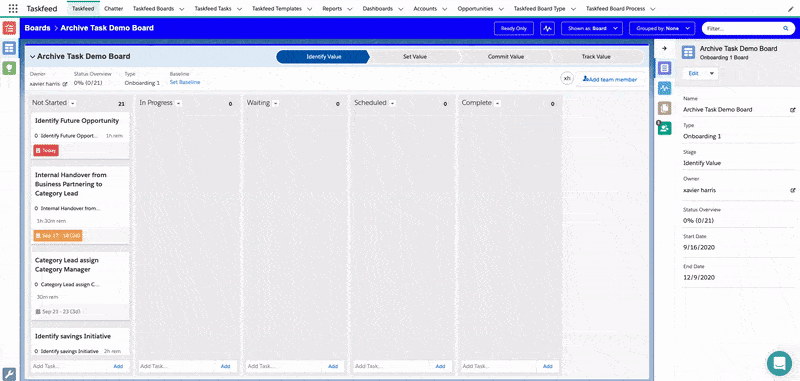Open the blue boards table sidebar icon
This screenshot has height=381, width=800.
pos(9,48)
